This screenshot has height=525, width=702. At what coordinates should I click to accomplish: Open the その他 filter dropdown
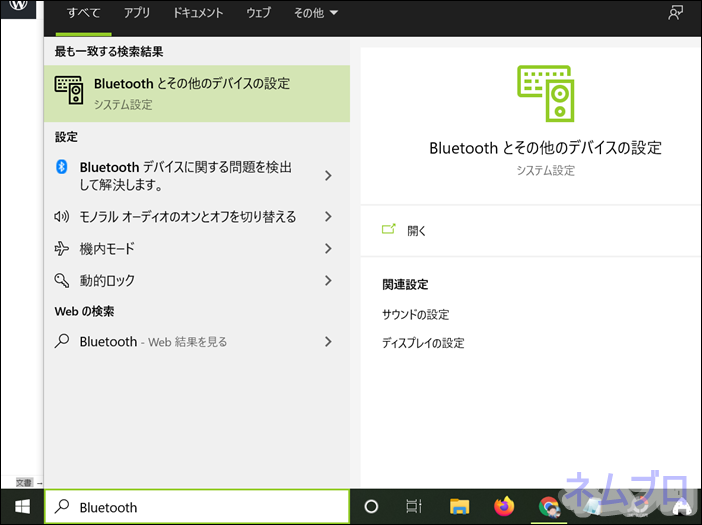tap(316, 14)
